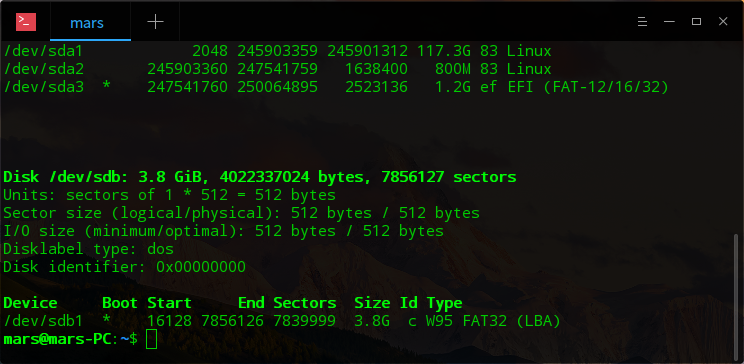This screenshot has height=364, width=744.
Task: Open the hamburger main menu
Action: (642, 22)
